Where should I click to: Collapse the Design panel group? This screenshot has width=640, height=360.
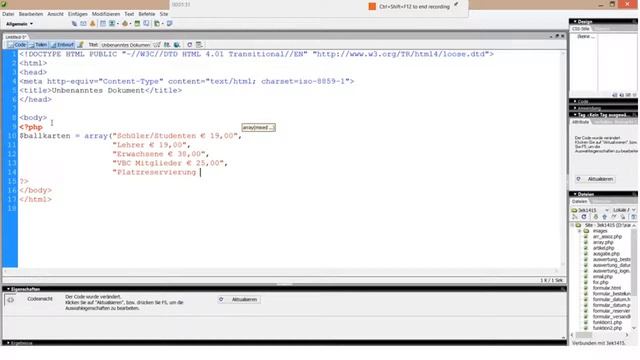(575, 22)
